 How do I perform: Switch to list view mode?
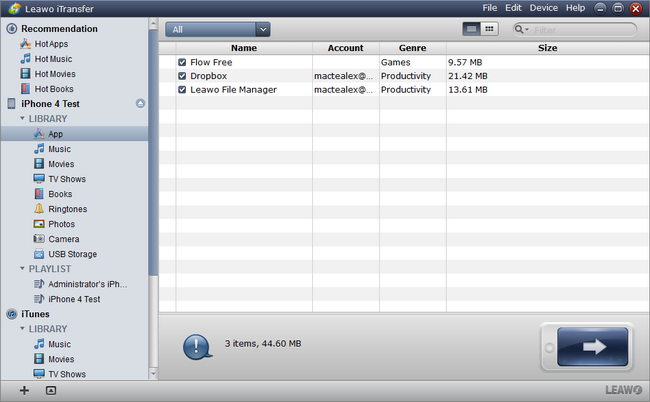pos(471,29)
